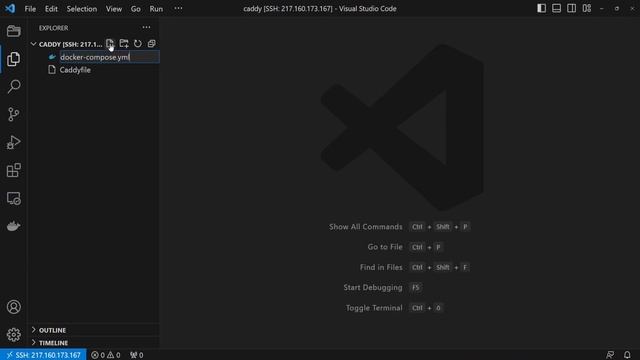Expand the Outline section
This screenshot has width=640, height=360.
point(52,330)
